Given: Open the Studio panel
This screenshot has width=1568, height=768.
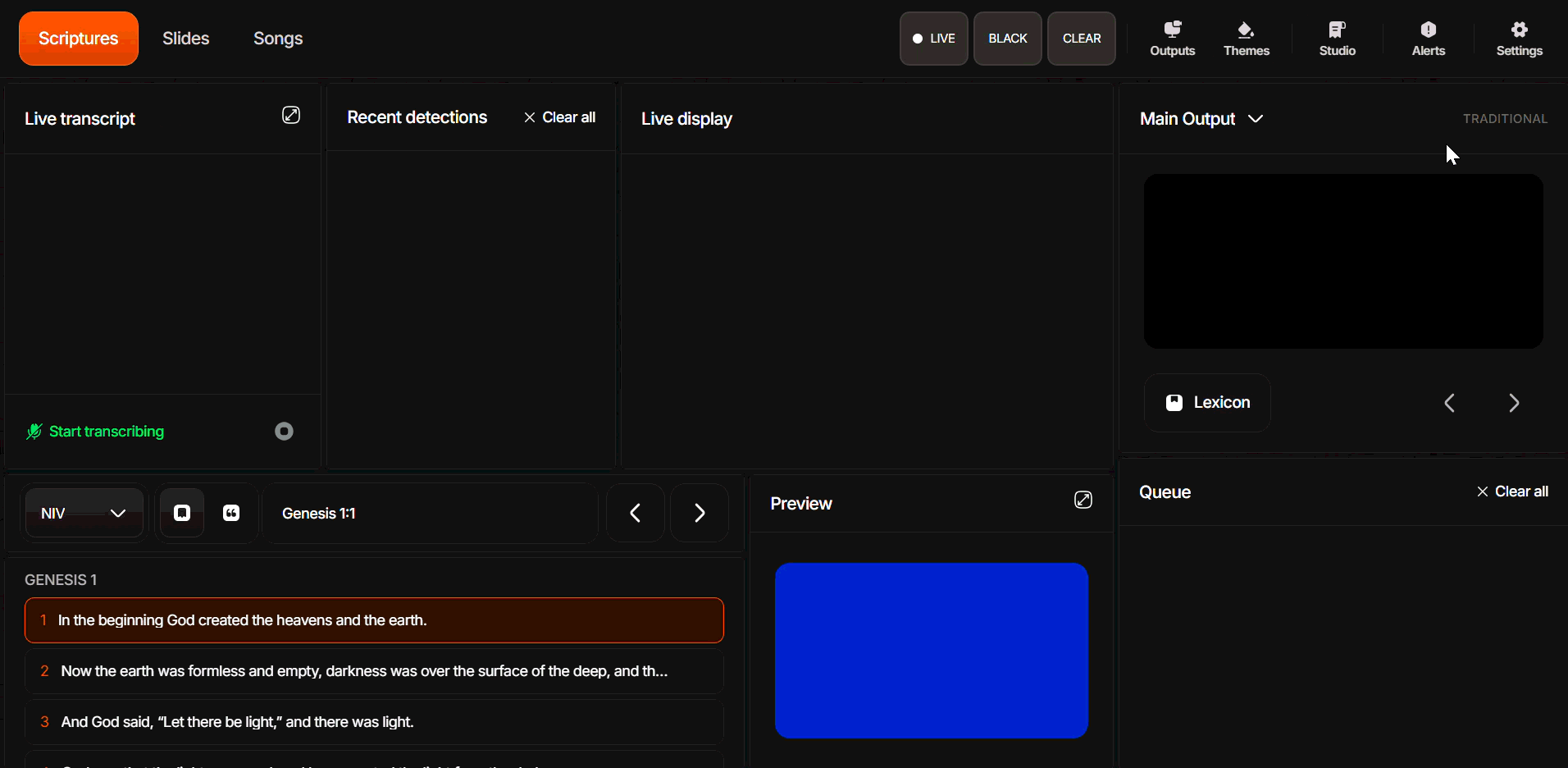Looking at the screenshot, I should pos(1338,39).
